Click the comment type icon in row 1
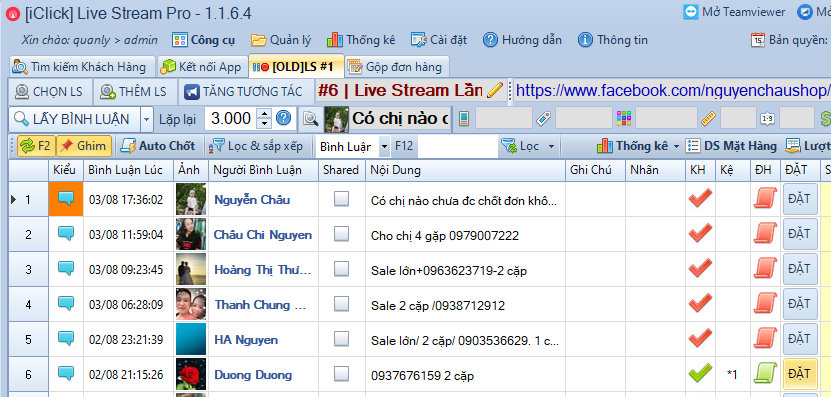This screenshot has height=397, width=831. 66,199
